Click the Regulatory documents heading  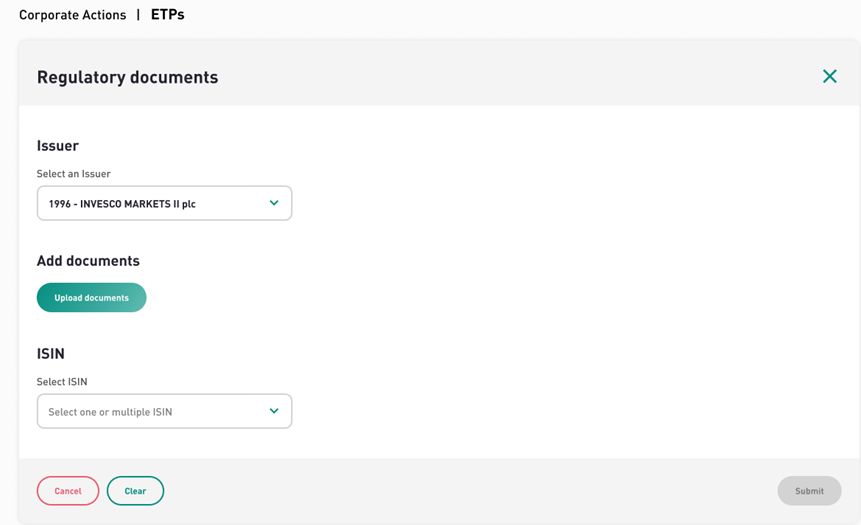pos(127,77)
